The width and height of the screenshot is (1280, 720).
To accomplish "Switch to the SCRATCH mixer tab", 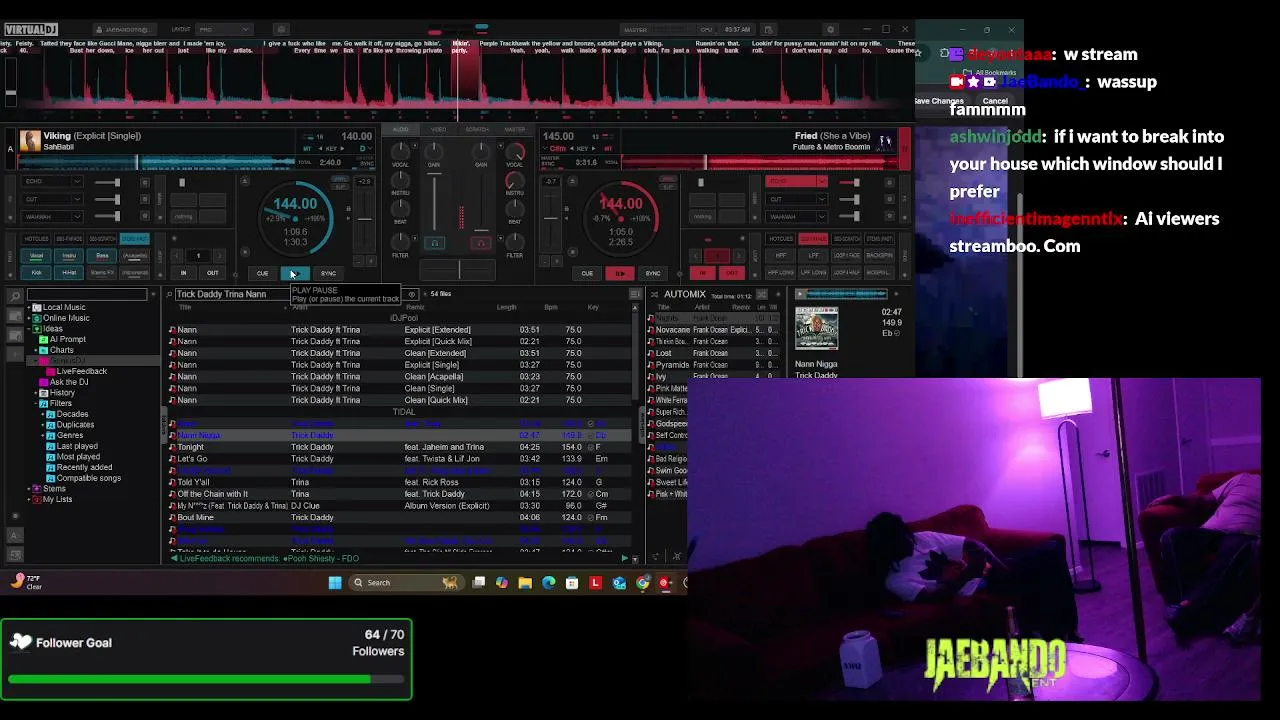I will (477, 129).
